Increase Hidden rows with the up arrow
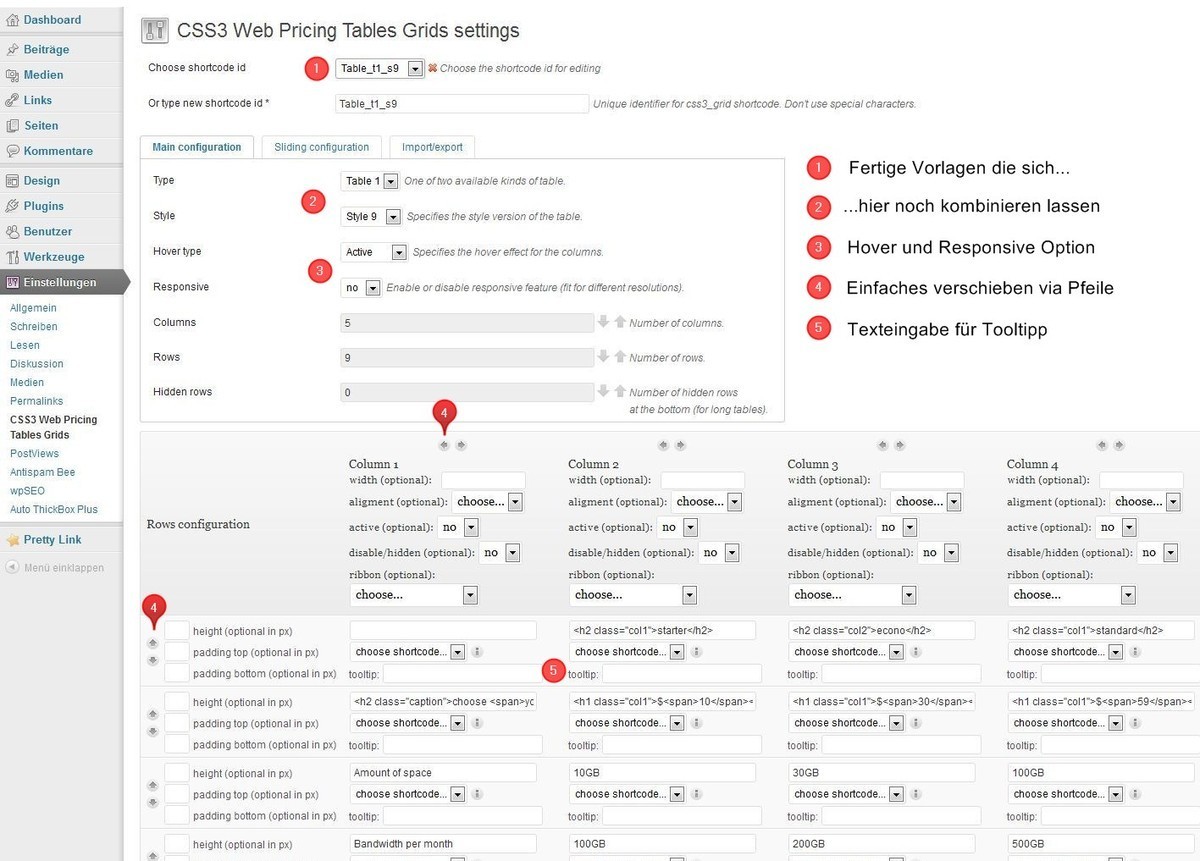This screenshot has height=861, width=1200. [619, 392]
